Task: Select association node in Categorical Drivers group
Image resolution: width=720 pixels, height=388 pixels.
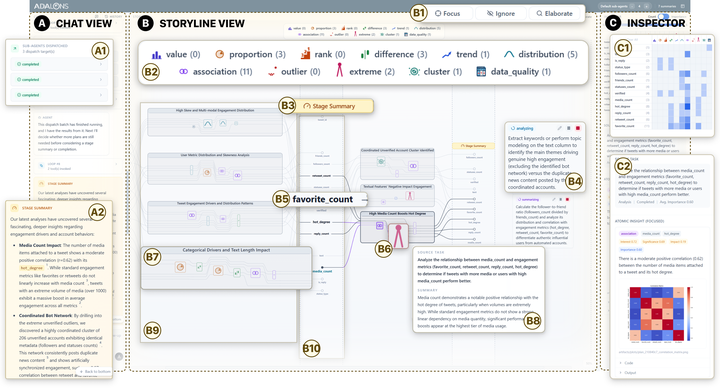Action: (255, 273)
